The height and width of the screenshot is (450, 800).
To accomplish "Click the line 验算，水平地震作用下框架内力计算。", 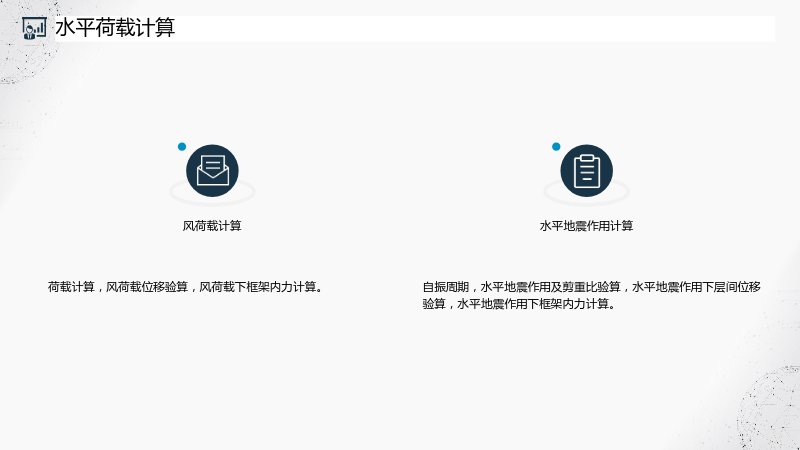I will coord(520,304).
